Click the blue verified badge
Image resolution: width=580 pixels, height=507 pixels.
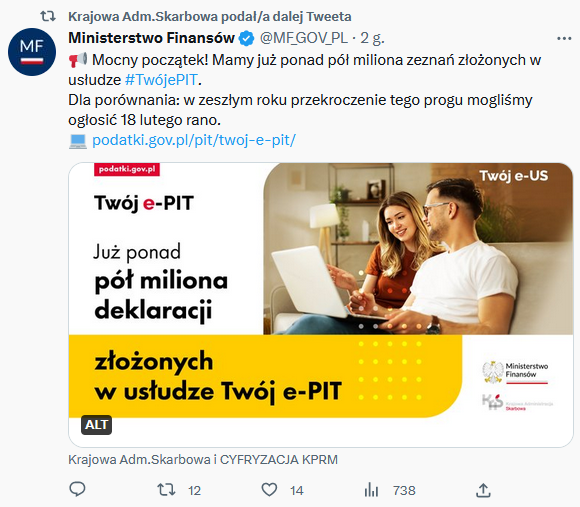[246, 38]
